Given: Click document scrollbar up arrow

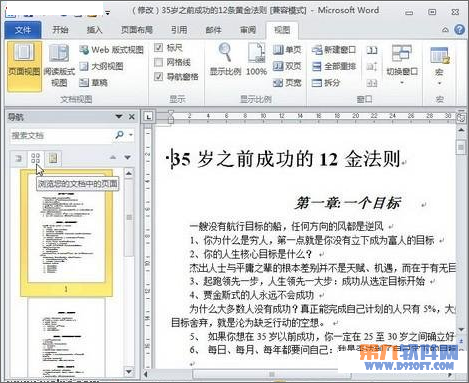Looking at the screenshot, I should pyautogui.click(x=461, y=130).
